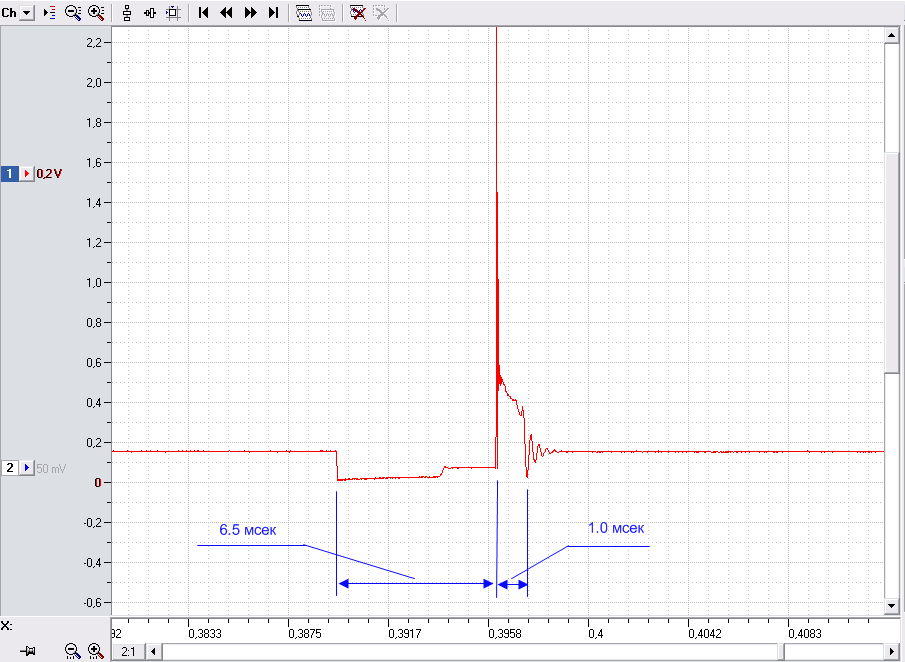
Task: Click the 2,2 voltage axis label
Action: pos(94,43)
